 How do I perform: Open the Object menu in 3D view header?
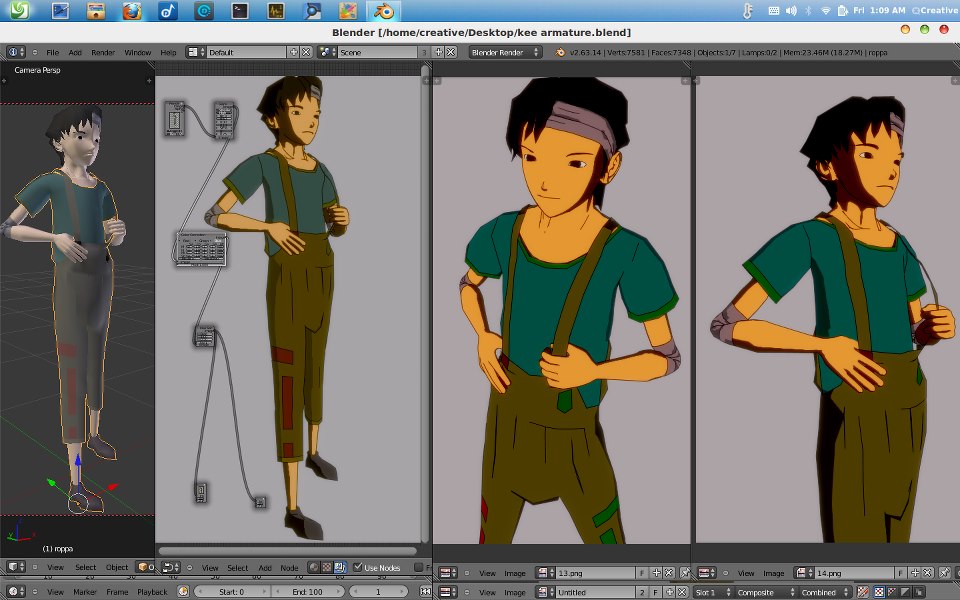click(117, 567)
